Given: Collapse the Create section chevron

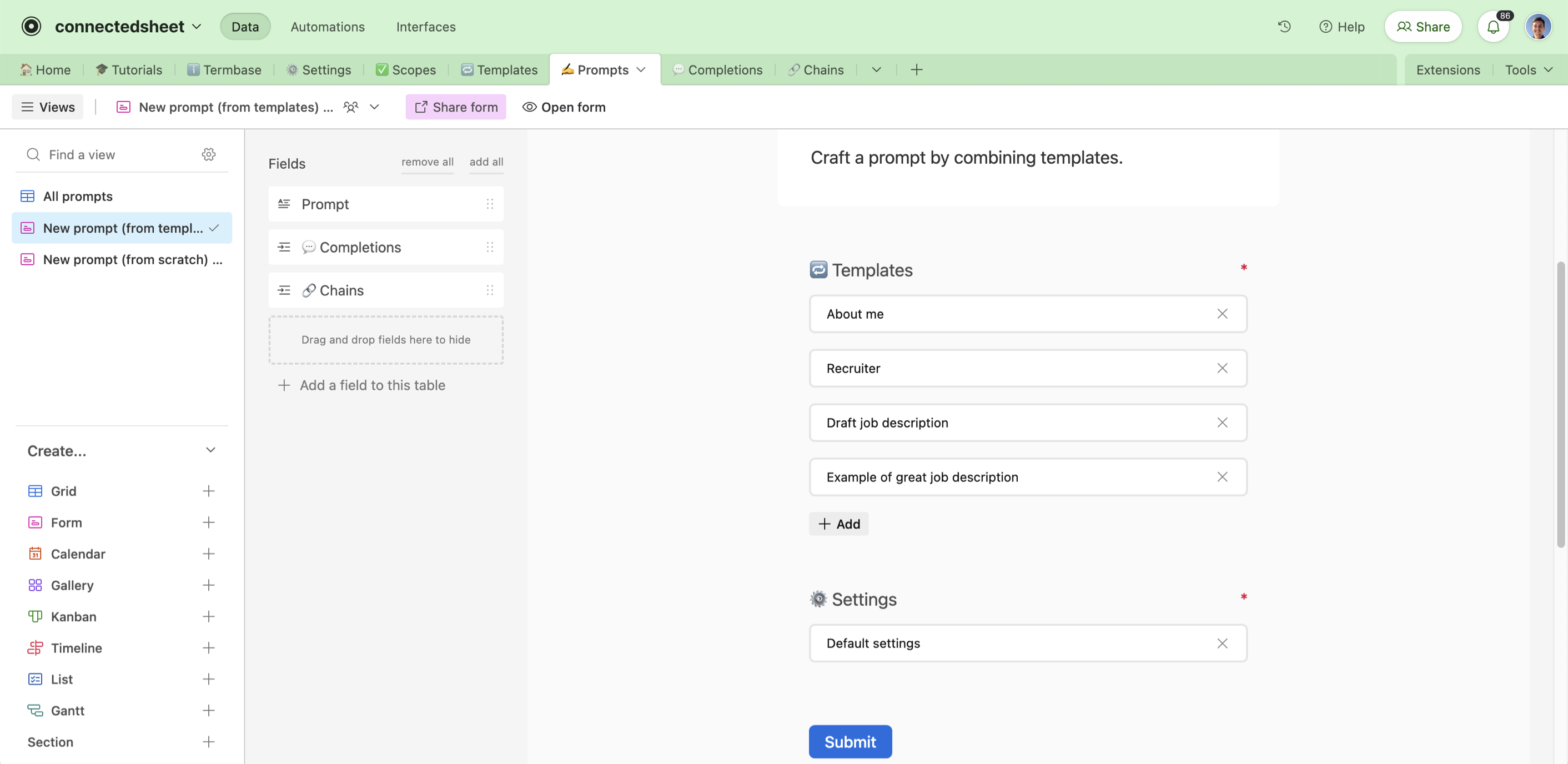Looking at the screenshot, I should (210, 450).
